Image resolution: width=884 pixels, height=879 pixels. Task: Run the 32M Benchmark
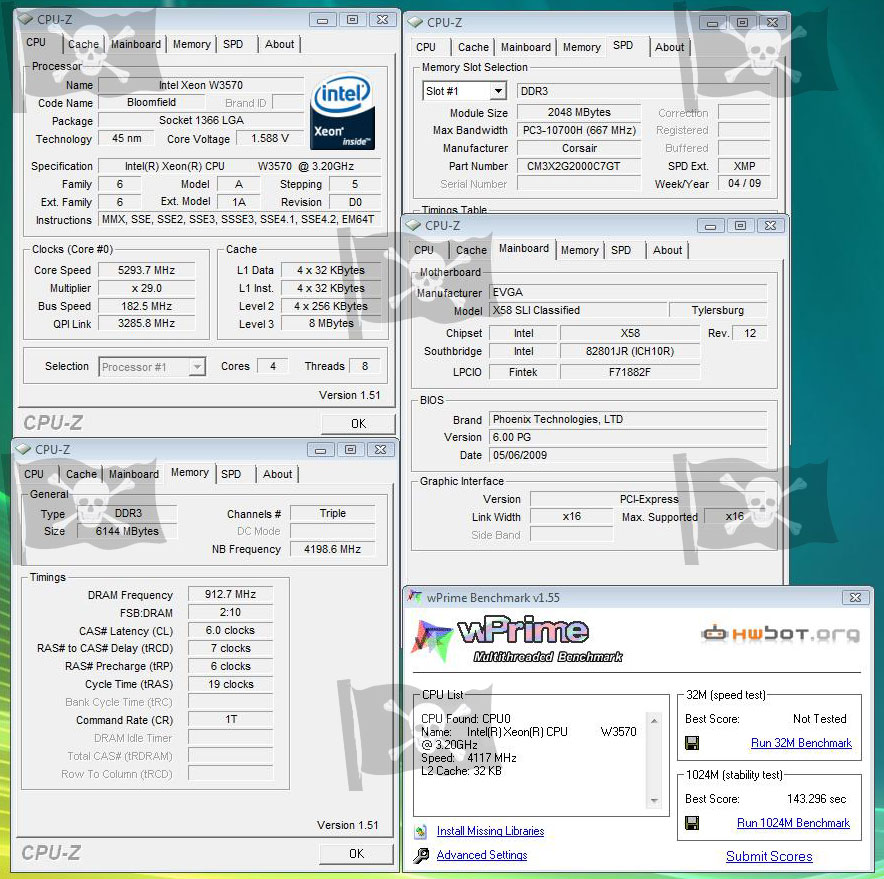tap(801, 743)
